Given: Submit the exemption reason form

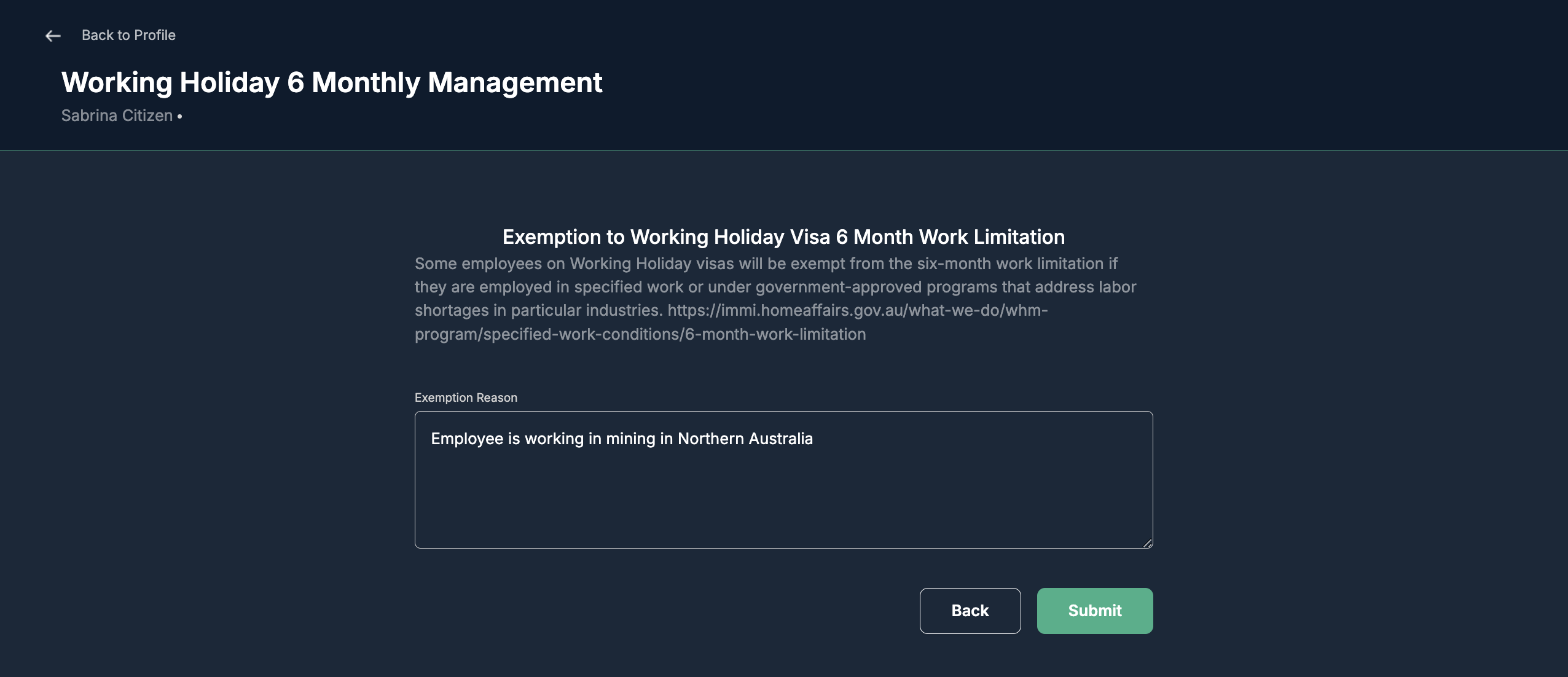Looking at the screenshot, I should tap(1094, 611).
